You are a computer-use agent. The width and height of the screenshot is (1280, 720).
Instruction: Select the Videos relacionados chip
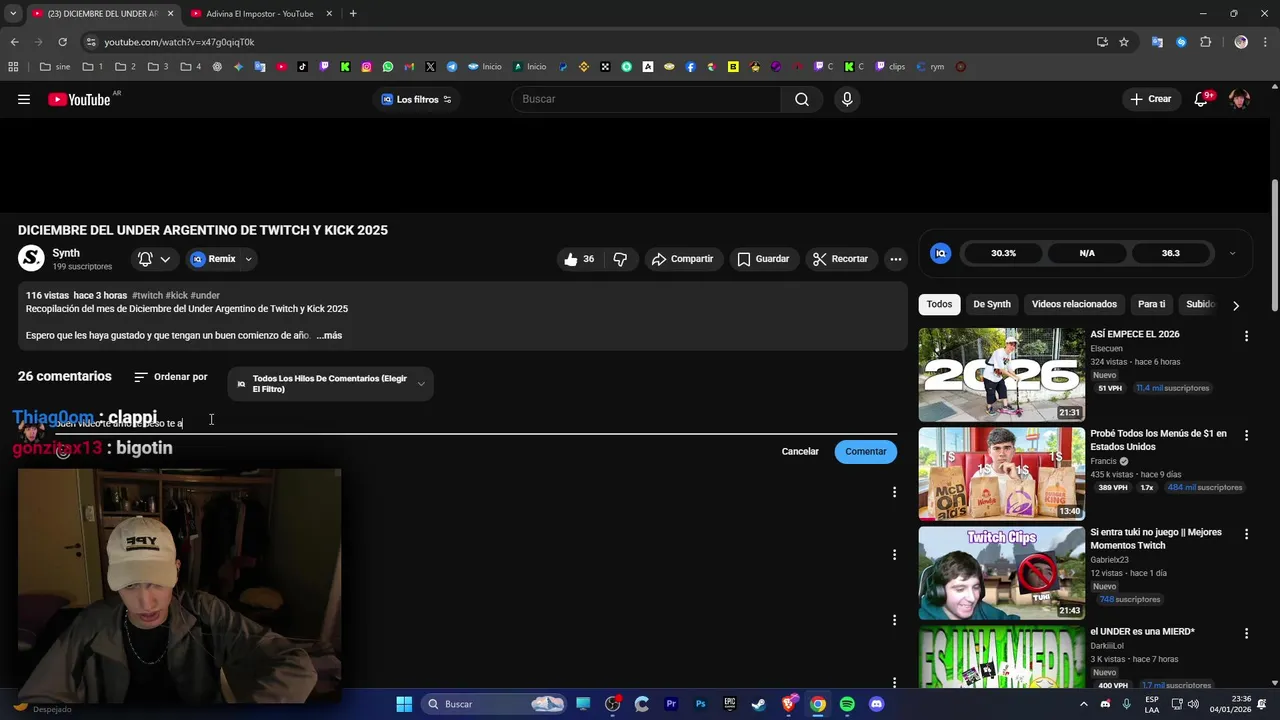1074,304
